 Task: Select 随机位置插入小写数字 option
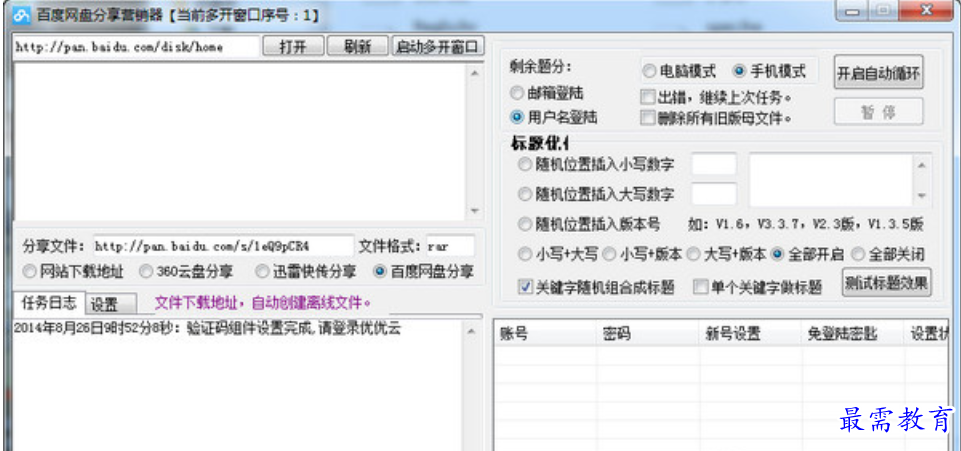(x=596, y=164)
